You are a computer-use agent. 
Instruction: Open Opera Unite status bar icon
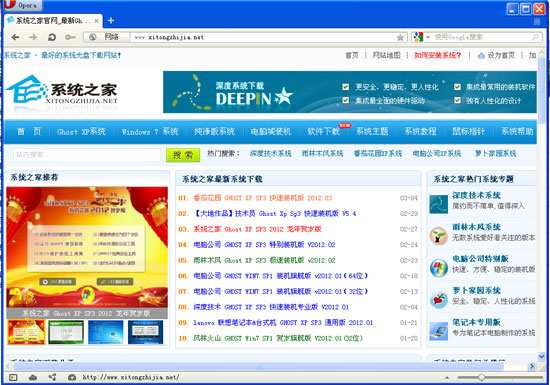52,377
